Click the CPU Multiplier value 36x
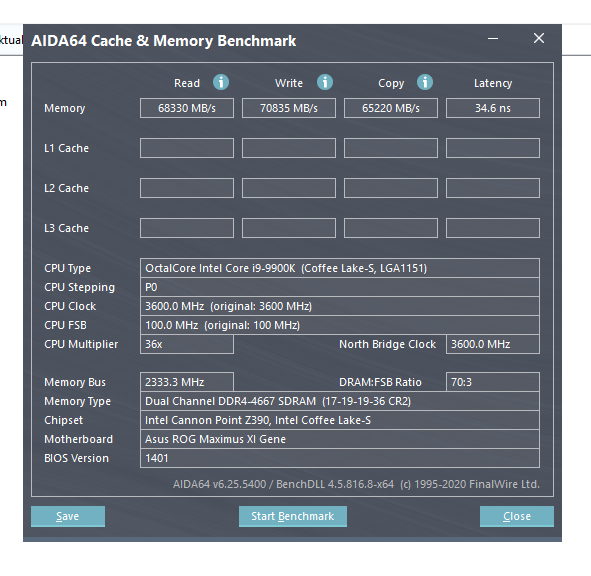 tap(187, 344)
